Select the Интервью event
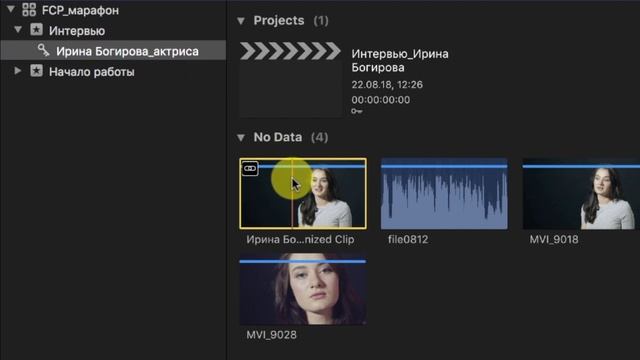Screen dimensions: 640x360 [113, 30]
